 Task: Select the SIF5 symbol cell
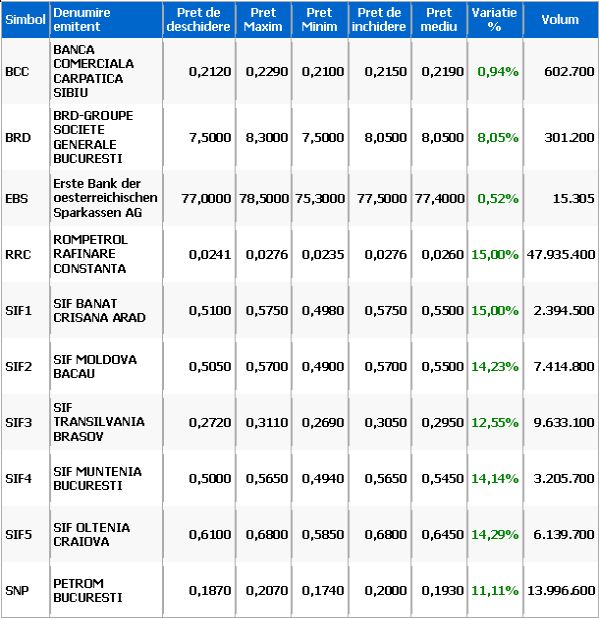point(18,535)
